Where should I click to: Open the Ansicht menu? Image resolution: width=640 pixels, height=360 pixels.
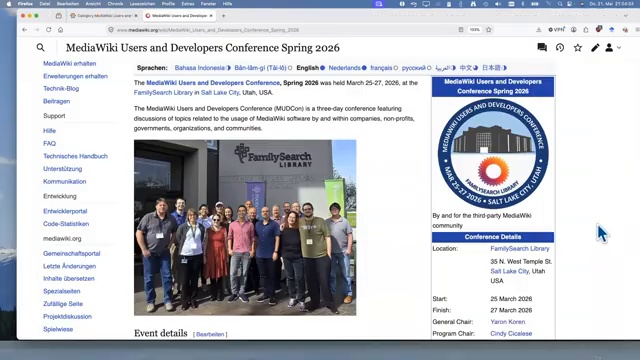[93, 4]
